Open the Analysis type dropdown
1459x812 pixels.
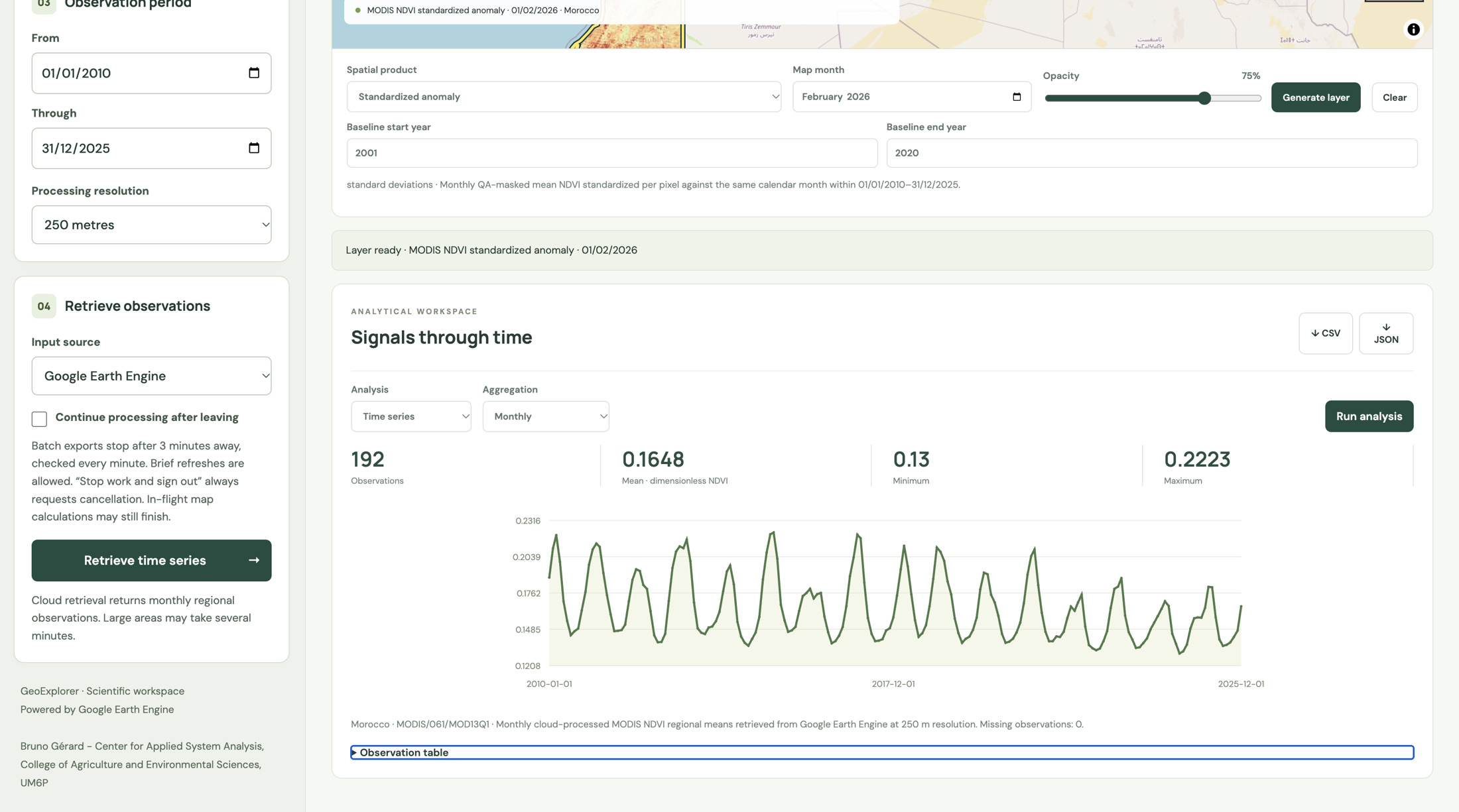pos(411,416)
